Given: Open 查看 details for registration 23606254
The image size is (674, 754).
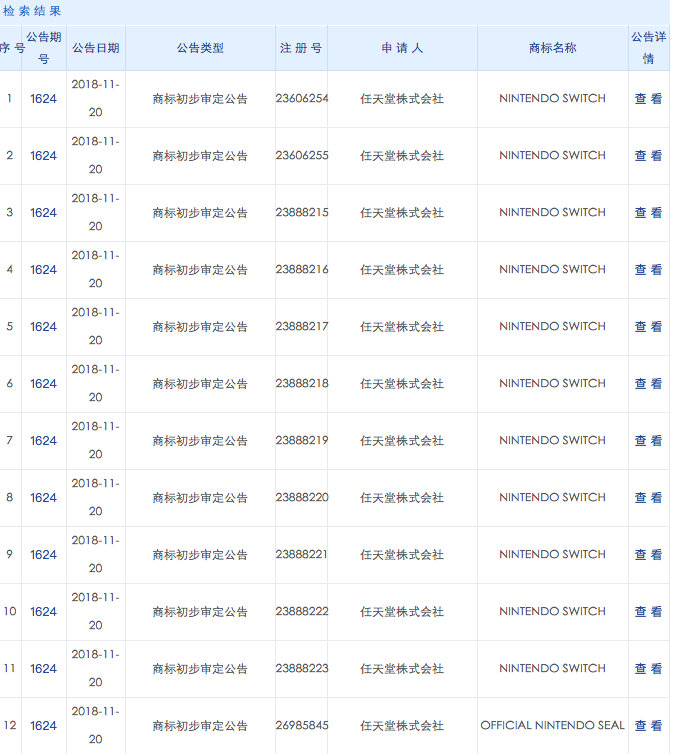Looking at the screenshot, I should coord(648,99).
